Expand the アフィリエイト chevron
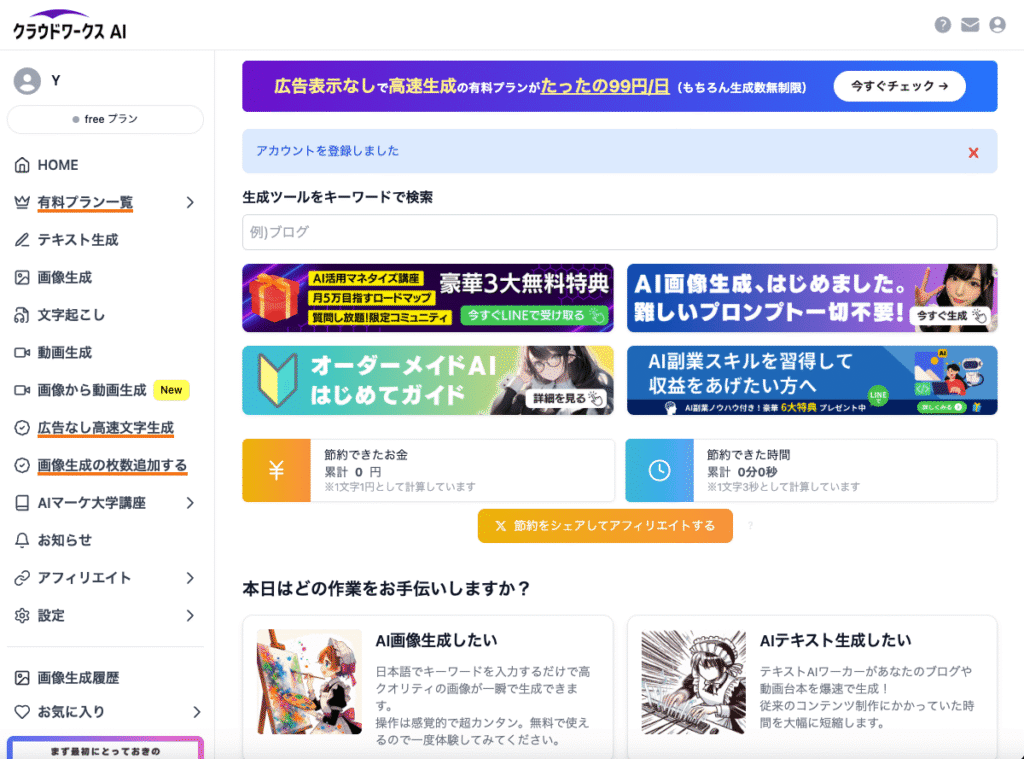The width and height of the screenshot is (1024, 759). click(190, 578)
